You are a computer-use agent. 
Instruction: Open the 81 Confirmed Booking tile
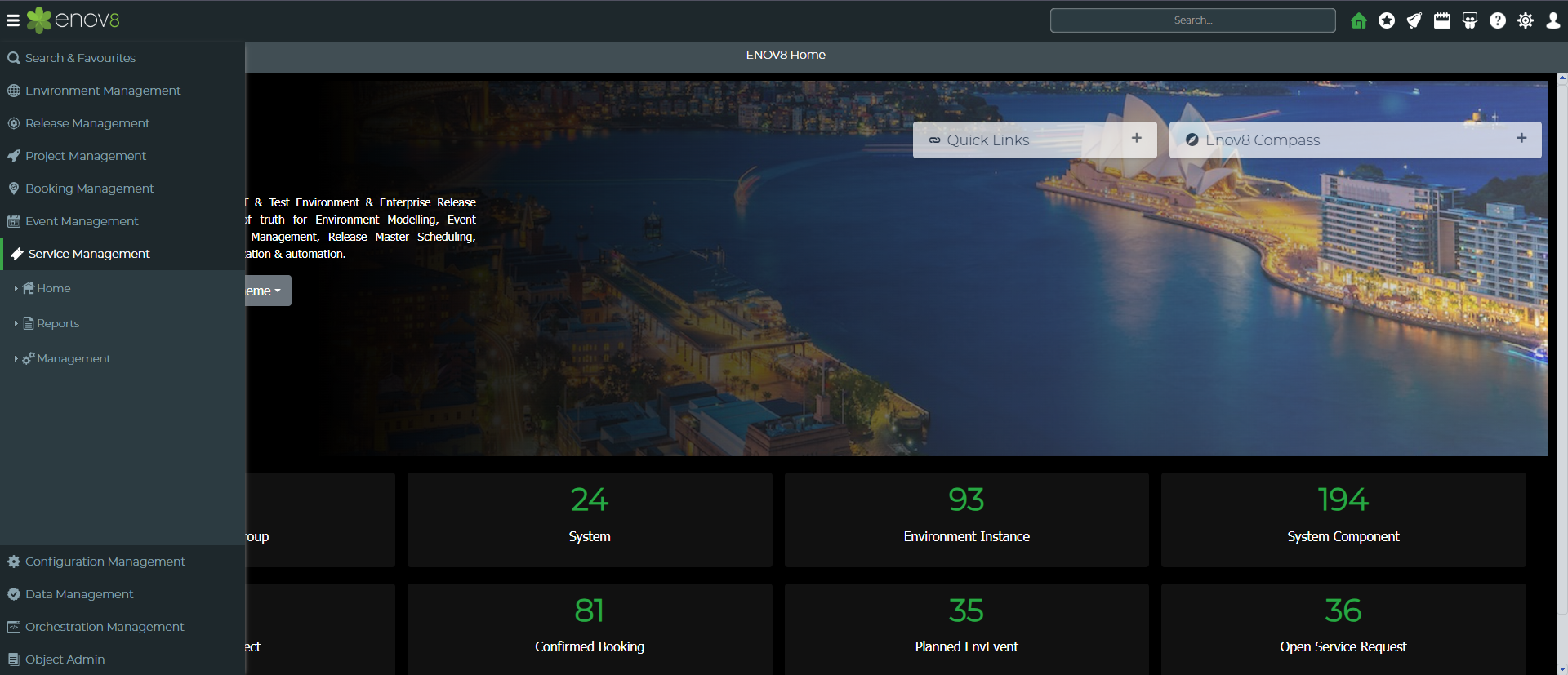(590, 629)
